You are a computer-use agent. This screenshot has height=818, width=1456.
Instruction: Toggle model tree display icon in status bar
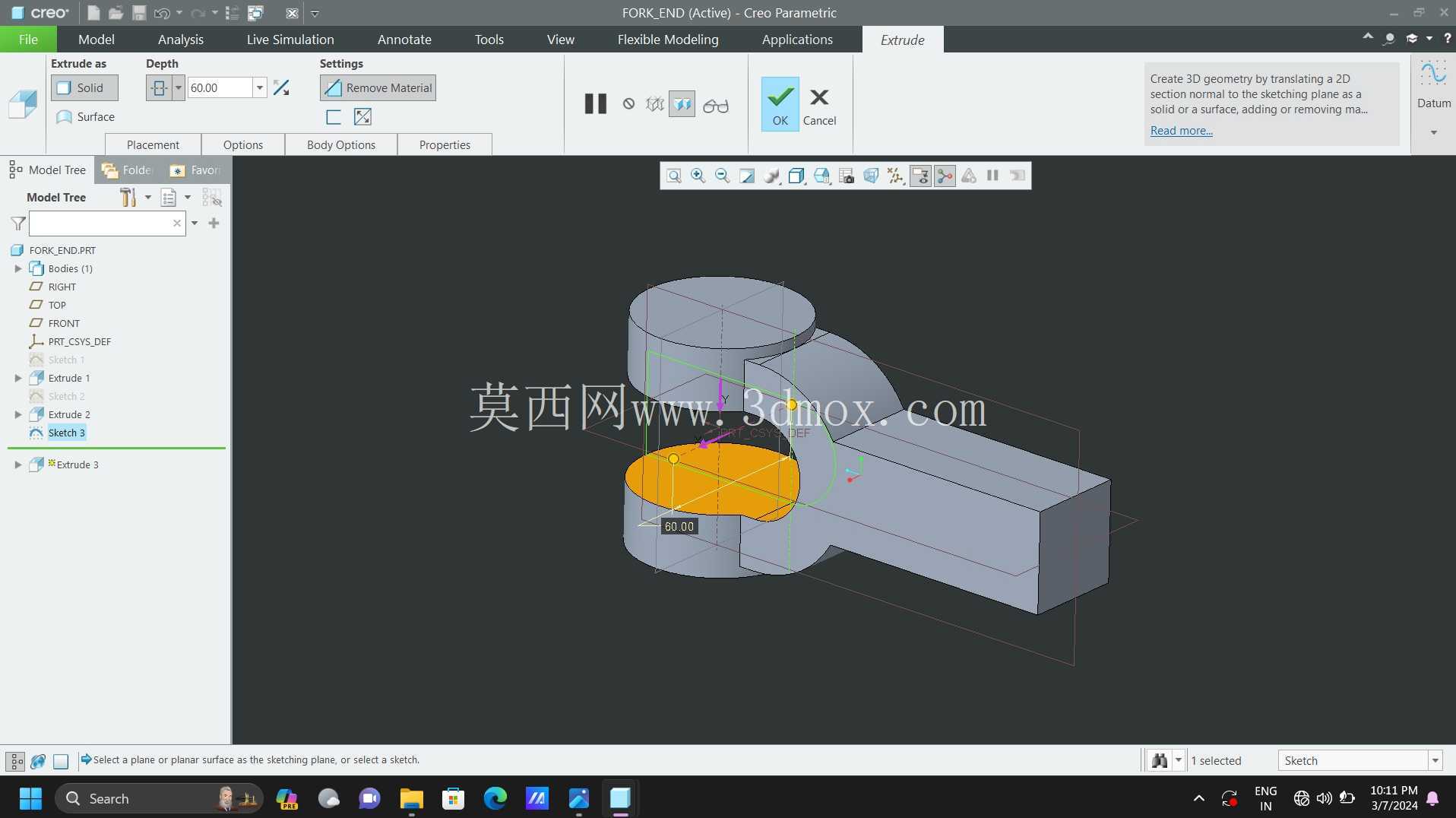click(x=15, y=760)
